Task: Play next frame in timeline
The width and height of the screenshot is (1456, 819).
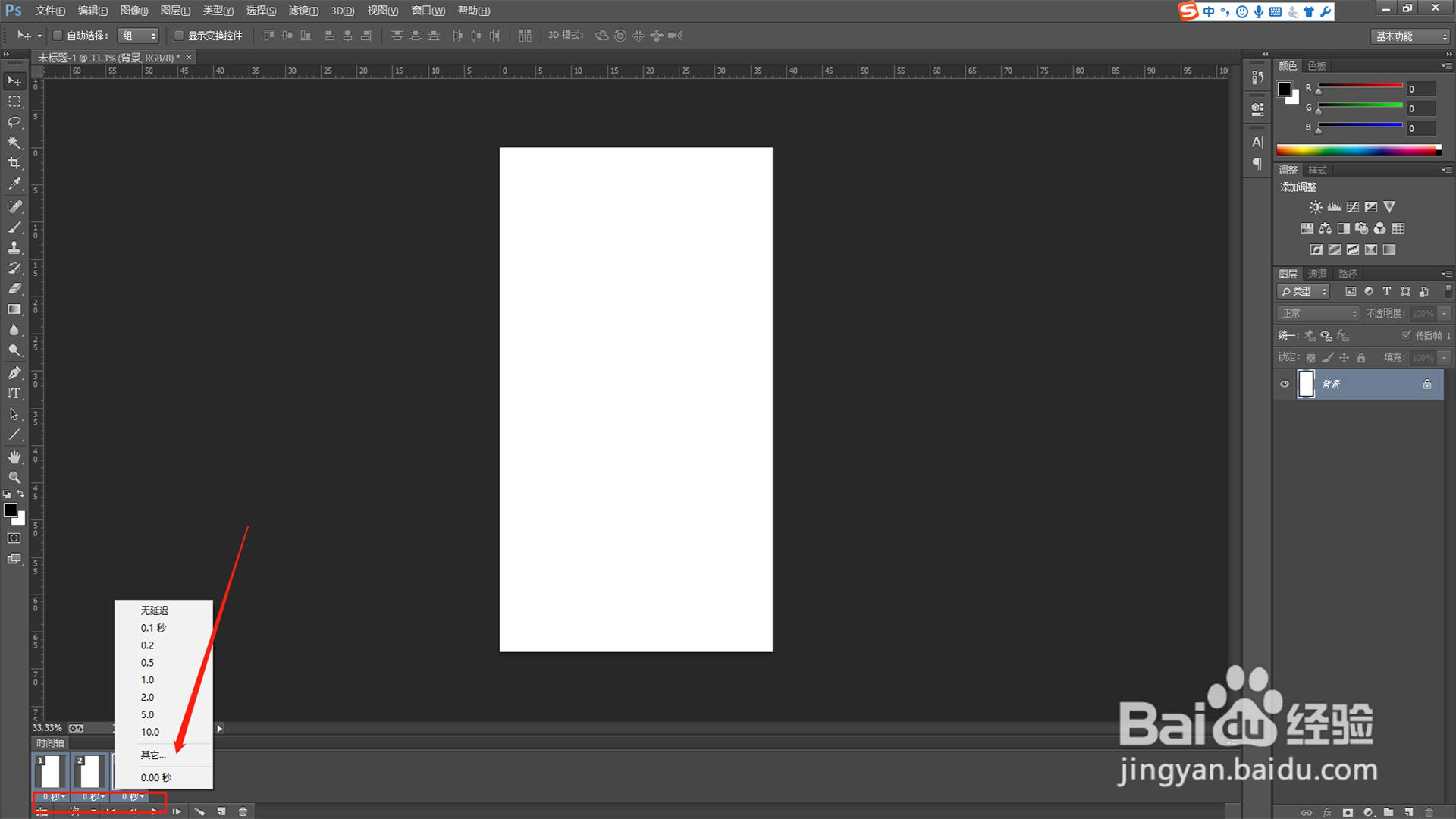Action: [177, 811]
